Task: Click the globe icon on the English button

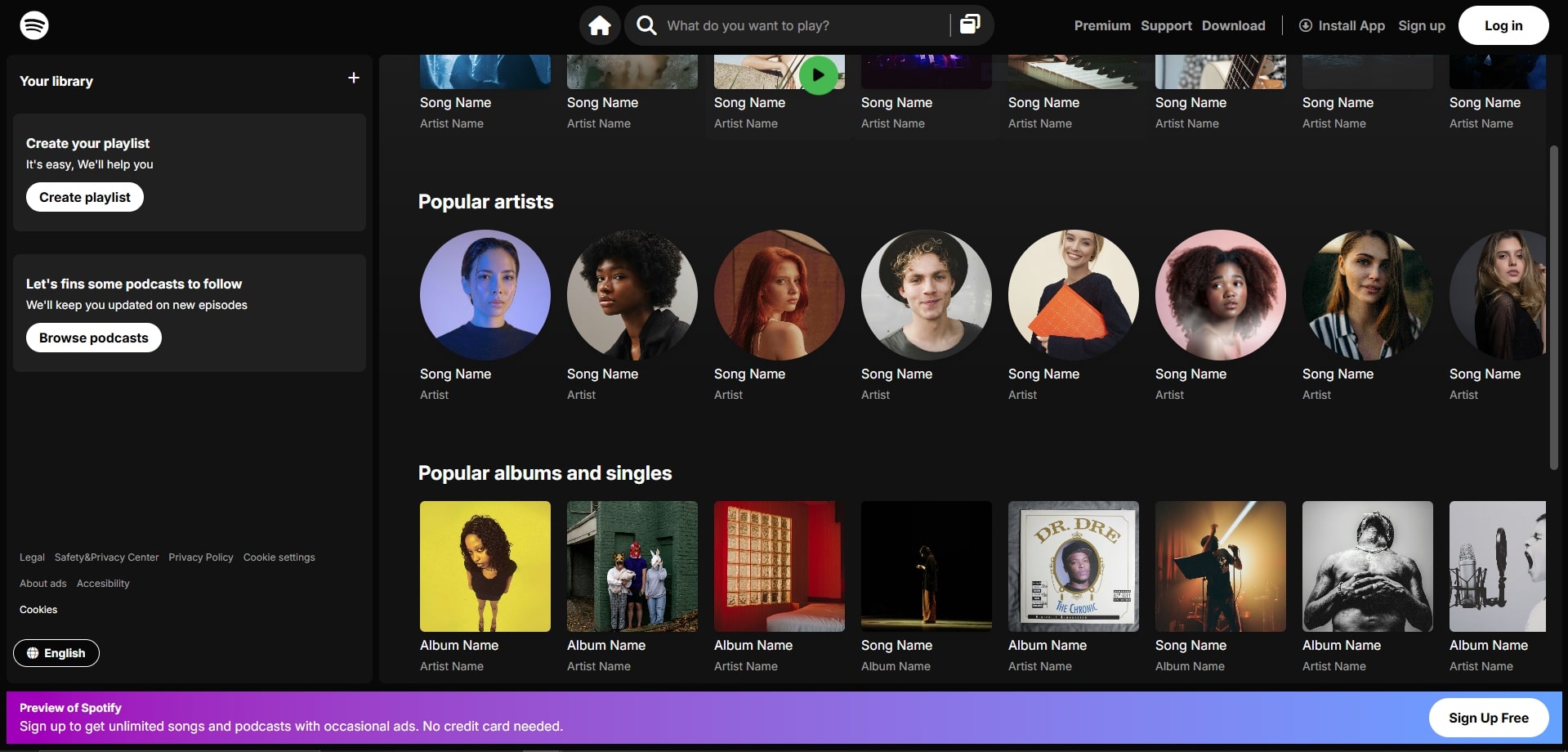Action: coord(33,652)
